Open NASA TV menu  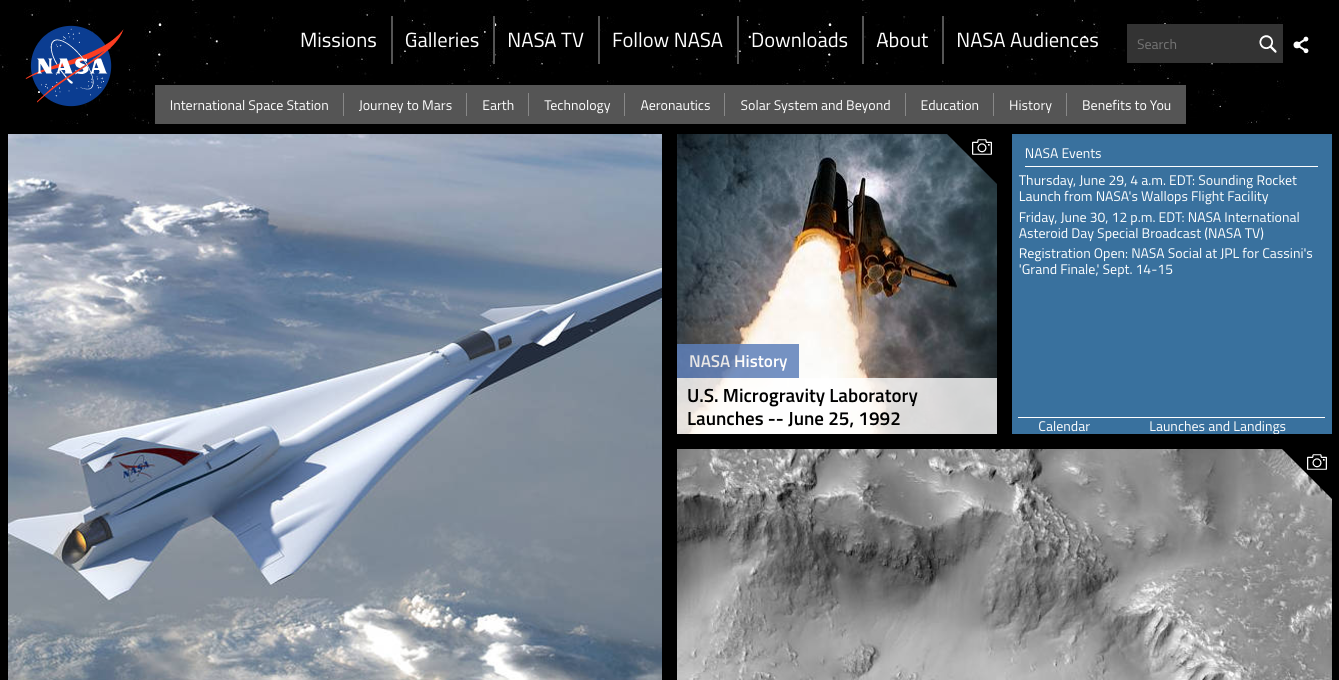545,40
